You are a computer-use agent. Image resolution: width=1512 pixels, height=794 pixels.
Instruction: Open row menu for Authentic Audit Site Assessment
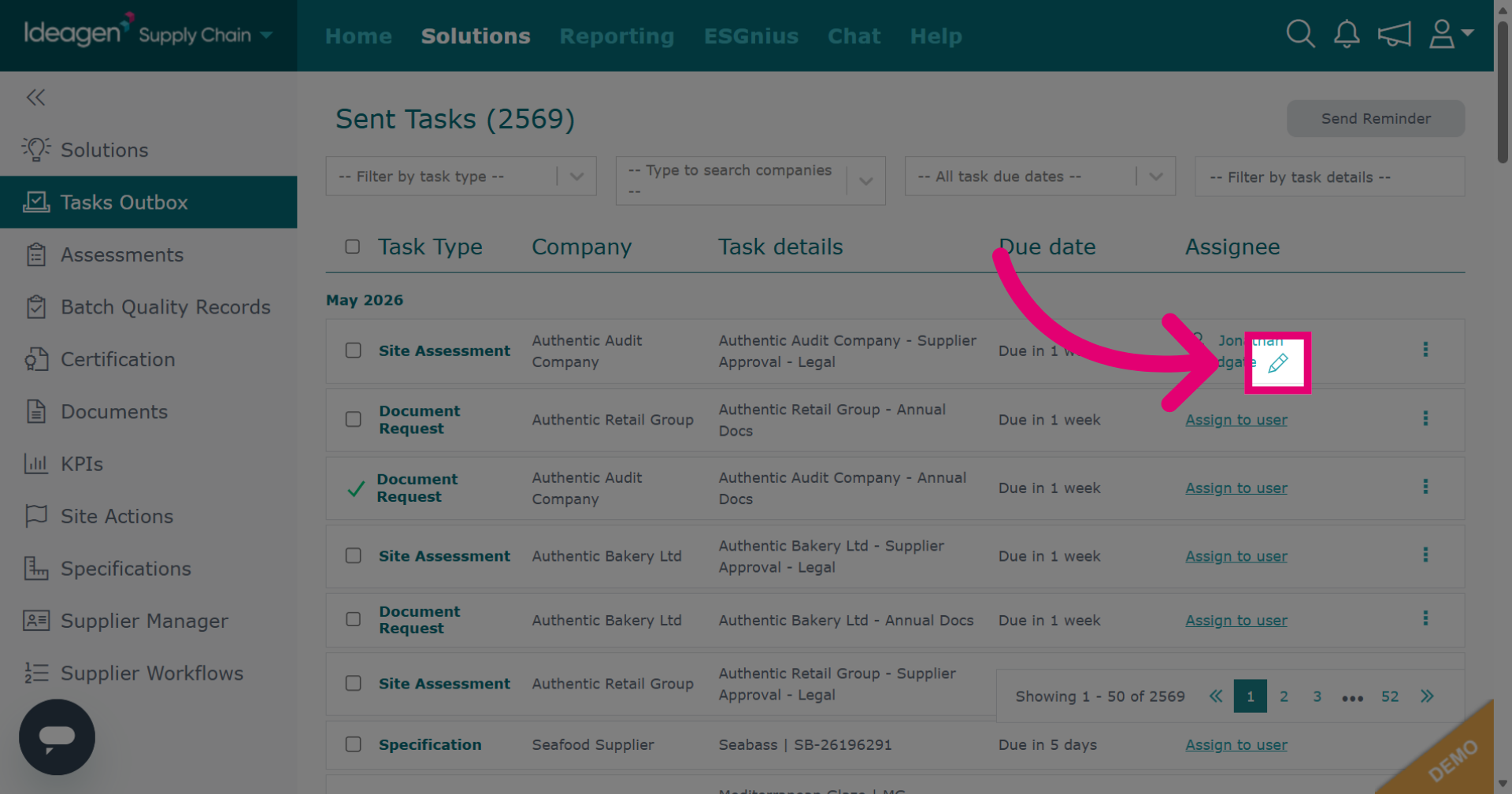tap(1425, 349)
